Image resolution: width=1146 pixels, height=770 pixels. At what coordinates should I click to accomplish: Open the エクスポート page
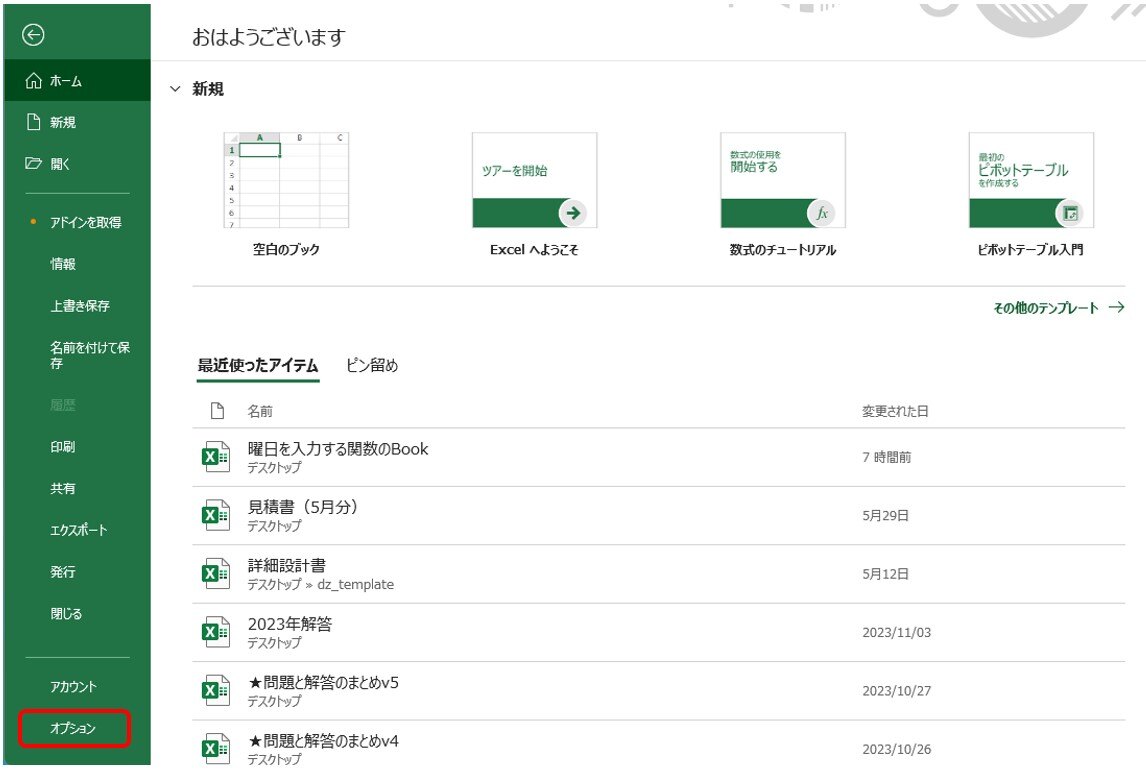[77, 530]
